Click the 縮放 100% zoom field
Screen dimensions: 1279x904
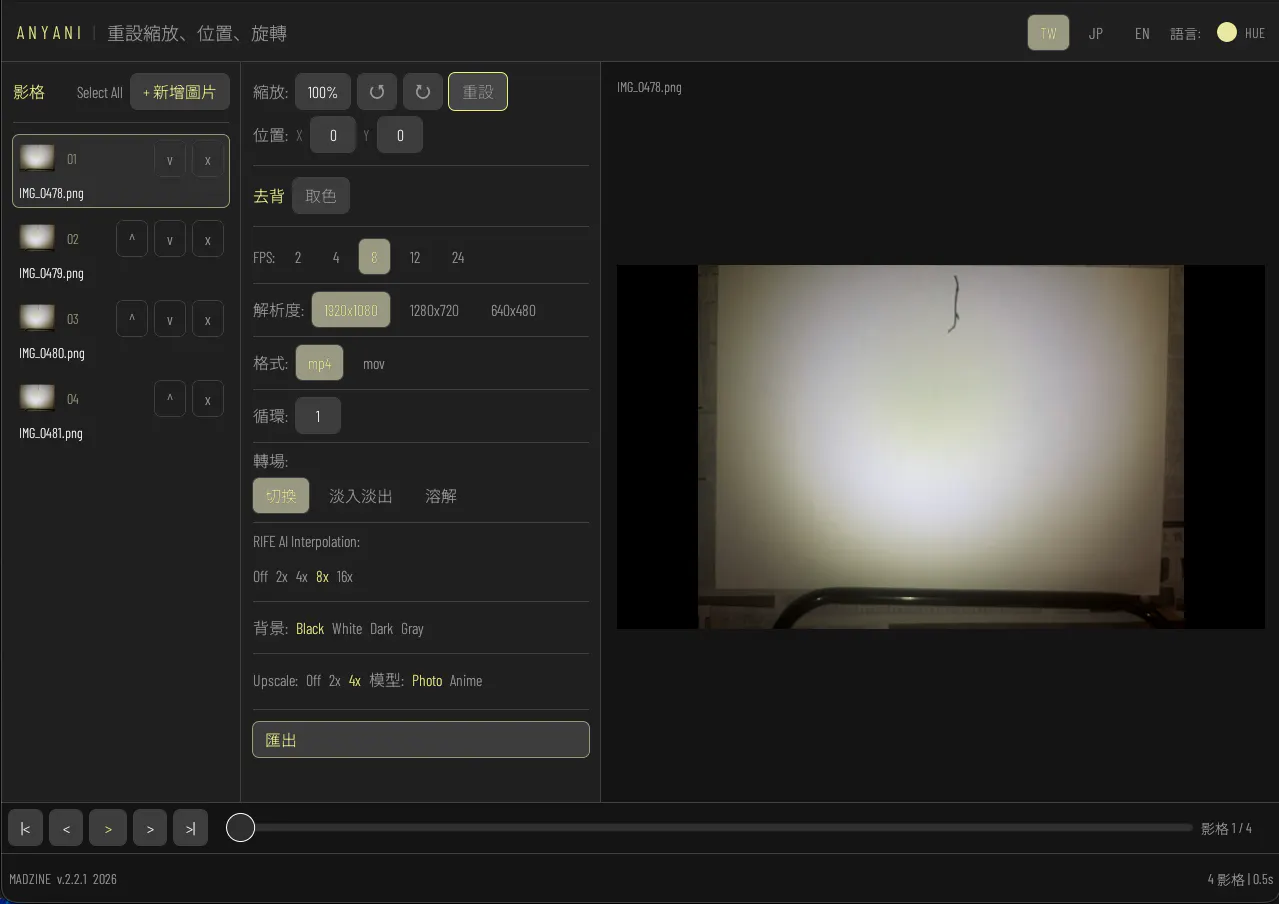323,92
